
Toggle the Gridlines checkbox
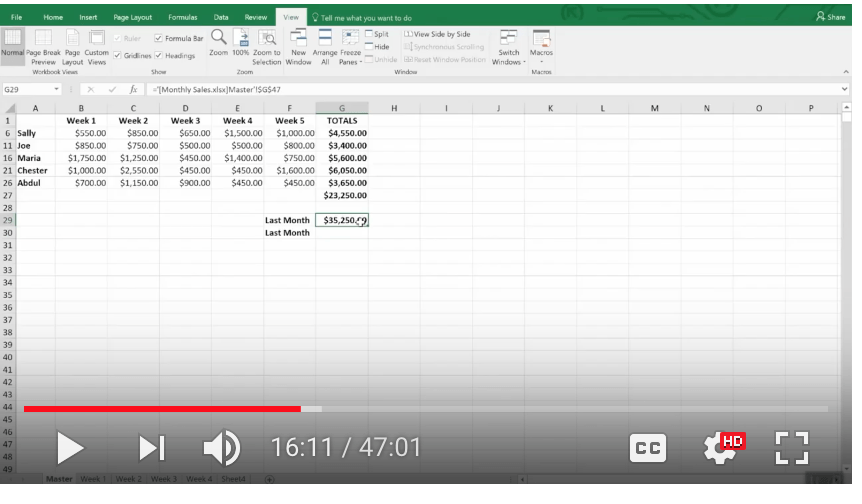pyautogui.click(x=118, y=56)
